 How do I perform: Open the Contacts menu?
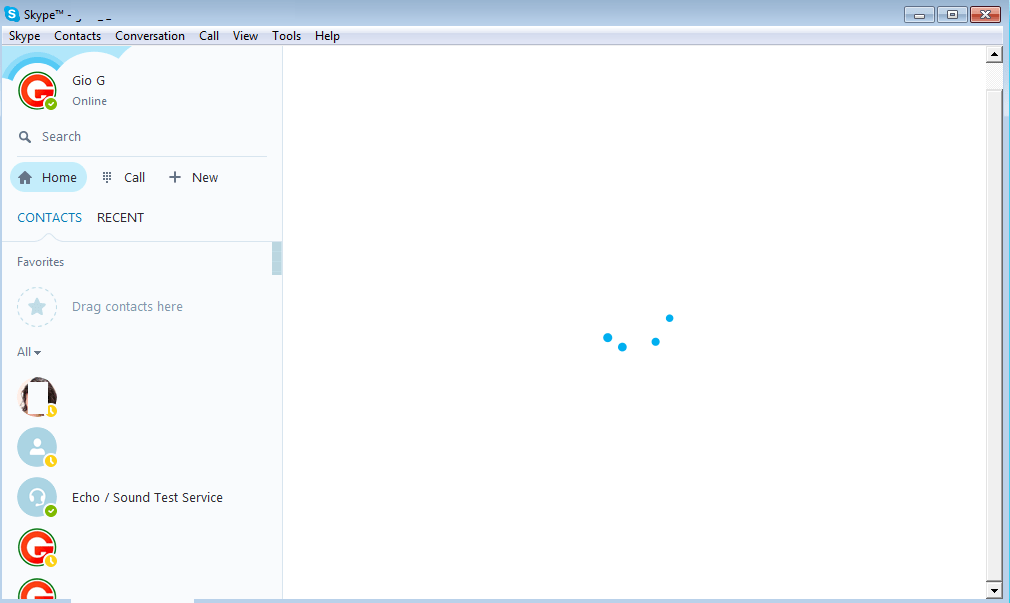(77, 36)
